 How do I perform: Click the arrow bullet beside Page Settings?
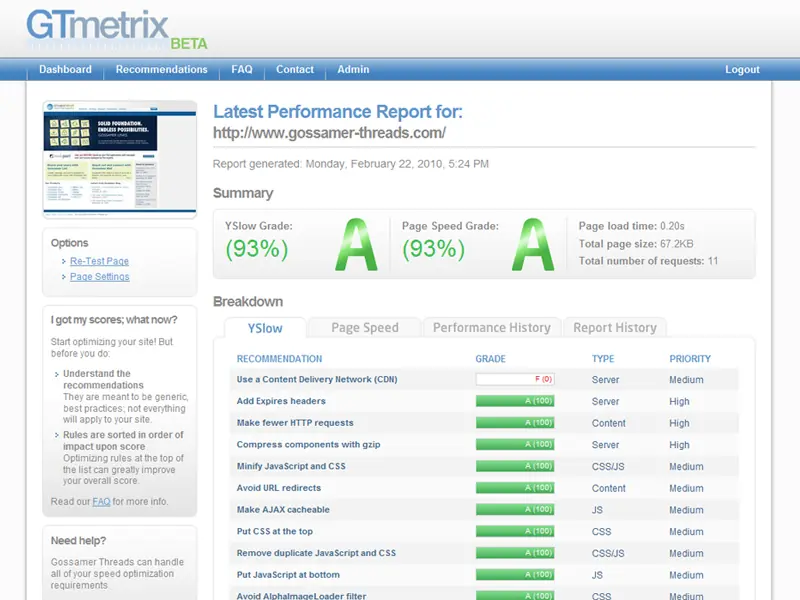click(x=64, y=277)
